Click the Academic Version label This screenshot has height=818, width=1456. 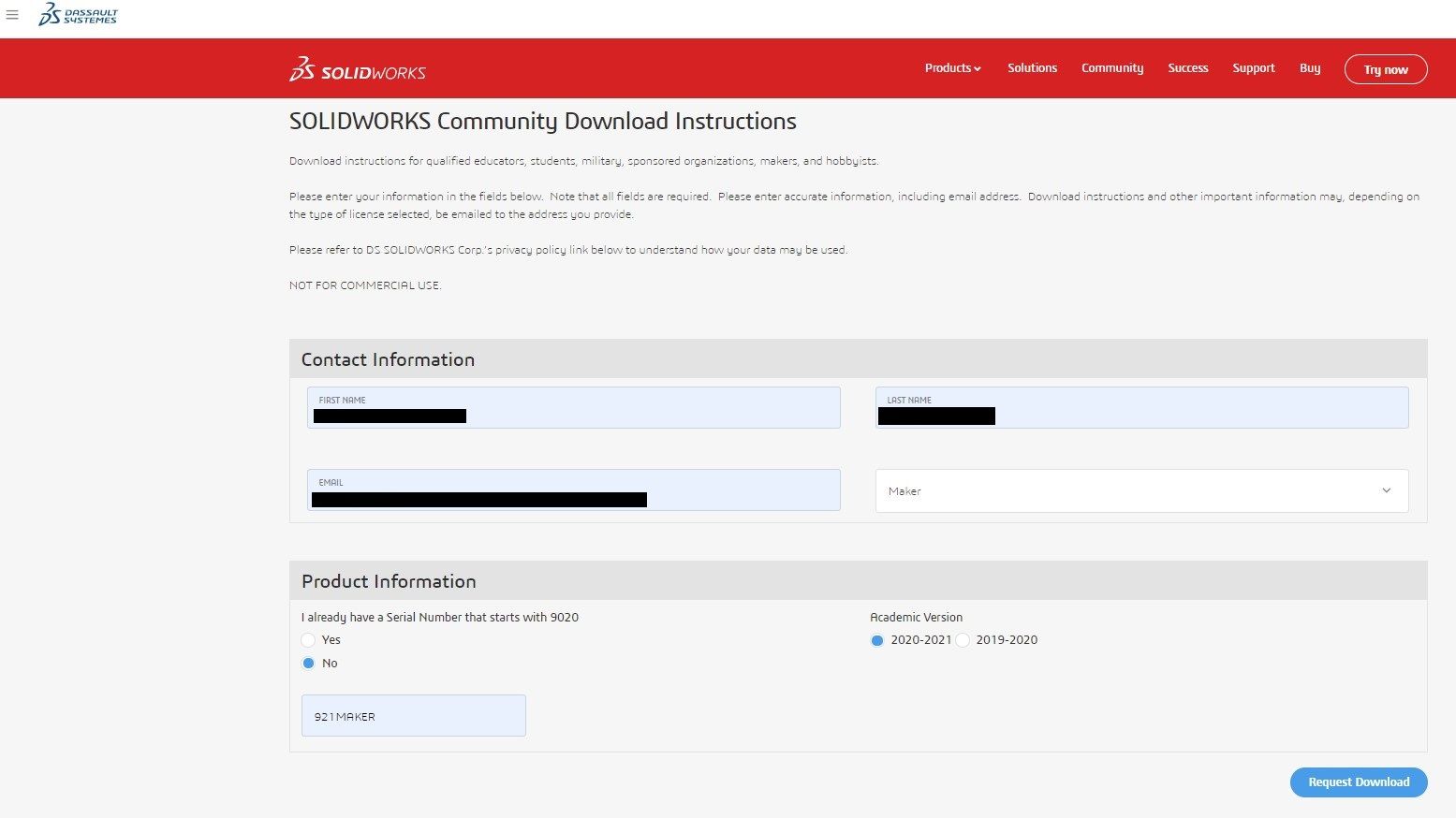(x=916, y=618)
